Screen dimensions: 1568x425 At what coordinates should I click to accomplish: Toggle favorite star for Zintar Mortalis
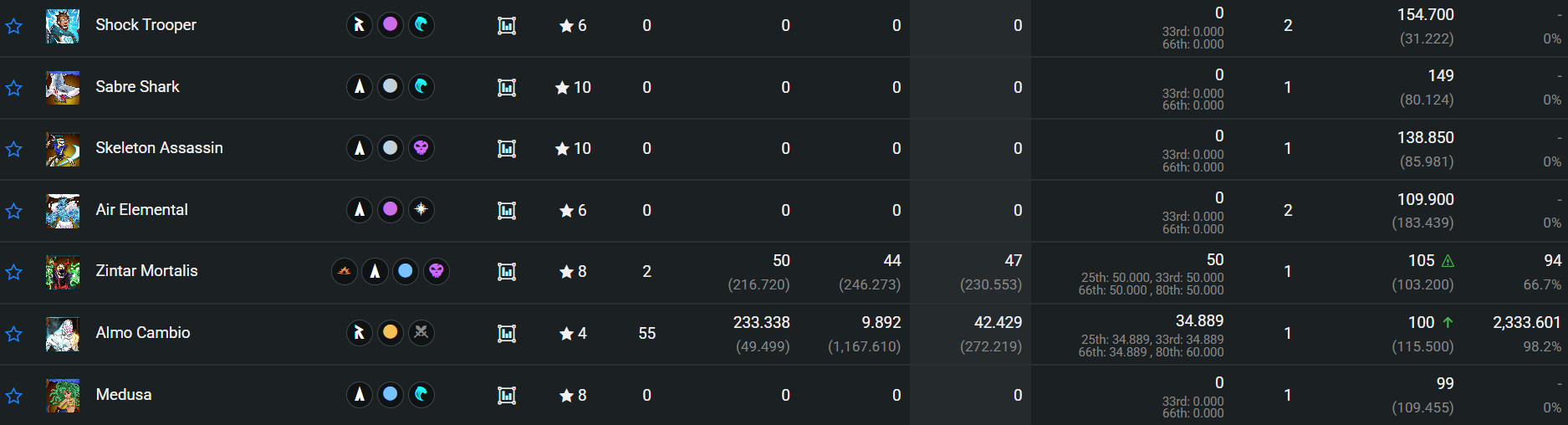pos(14,272)
